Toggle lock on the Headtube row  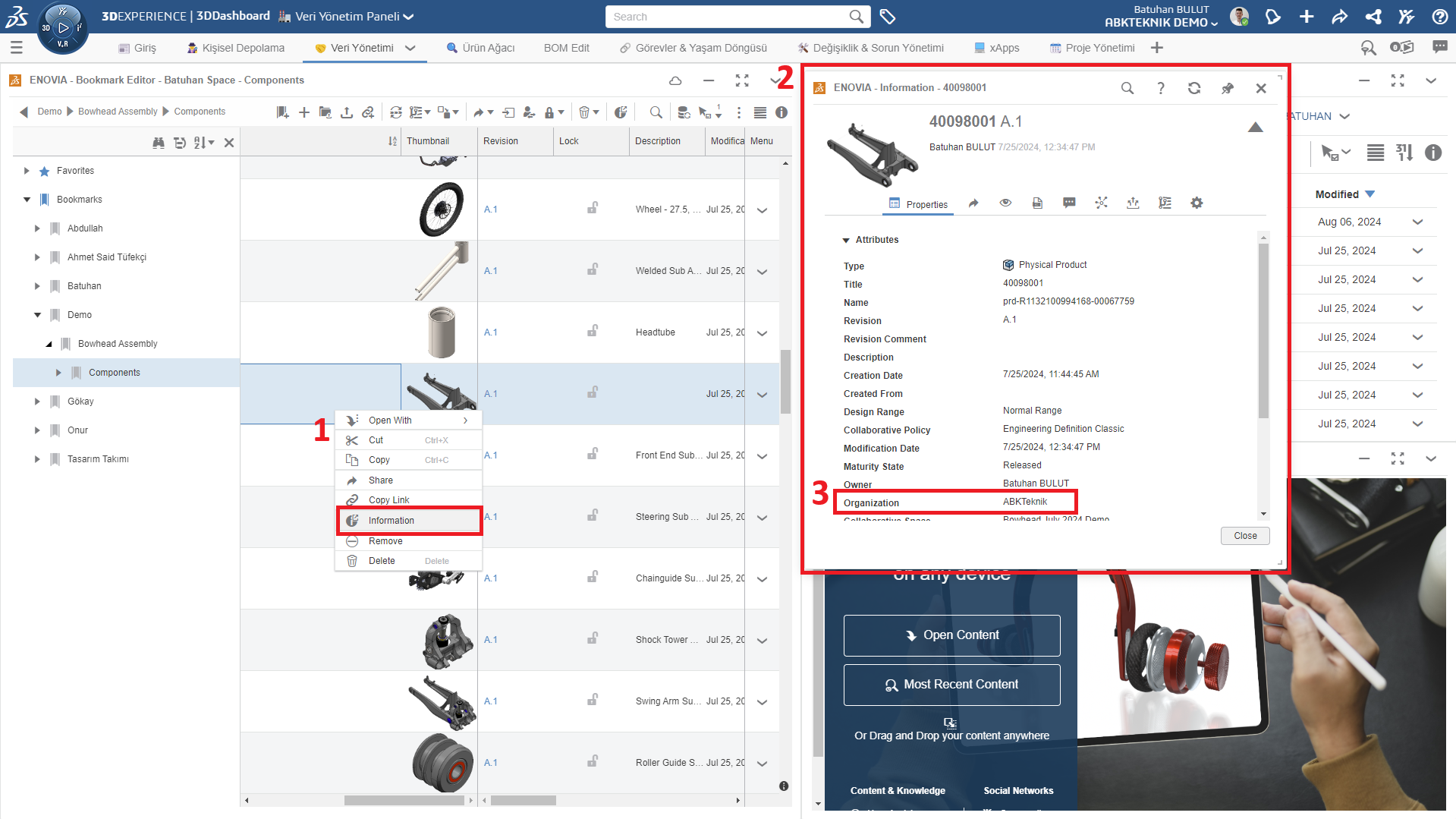[592, 332]
